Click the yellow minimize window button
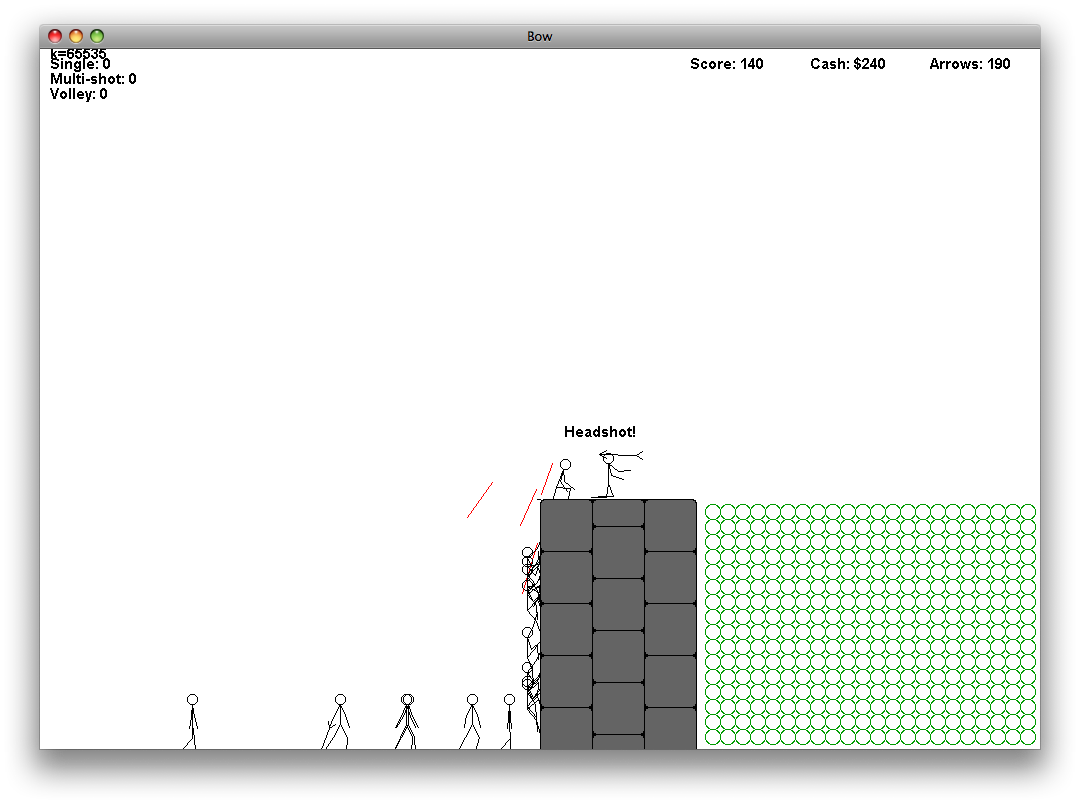Screen dimensions: 1080x804 [76, 36]
